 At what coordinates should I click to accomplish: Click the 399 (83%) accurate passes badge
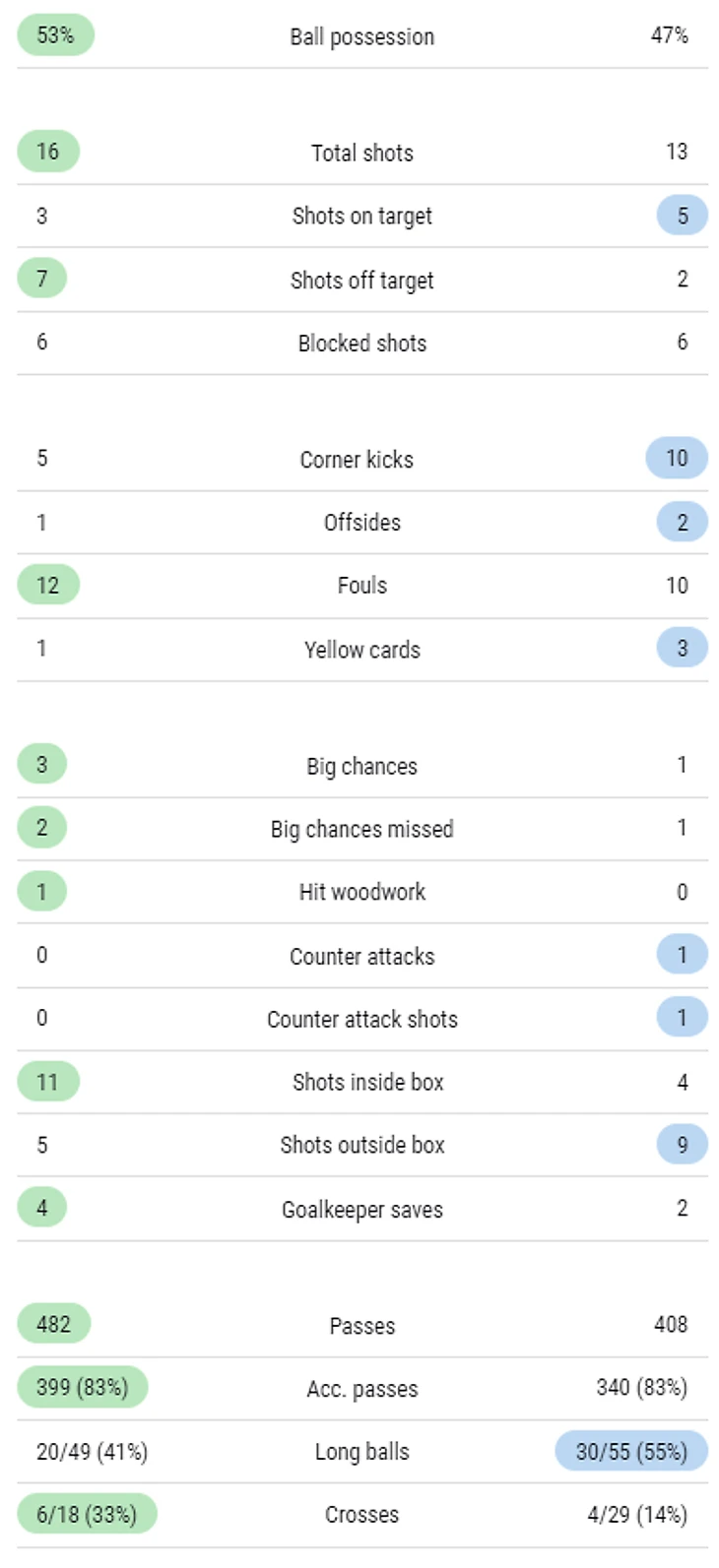[82, 1388]
